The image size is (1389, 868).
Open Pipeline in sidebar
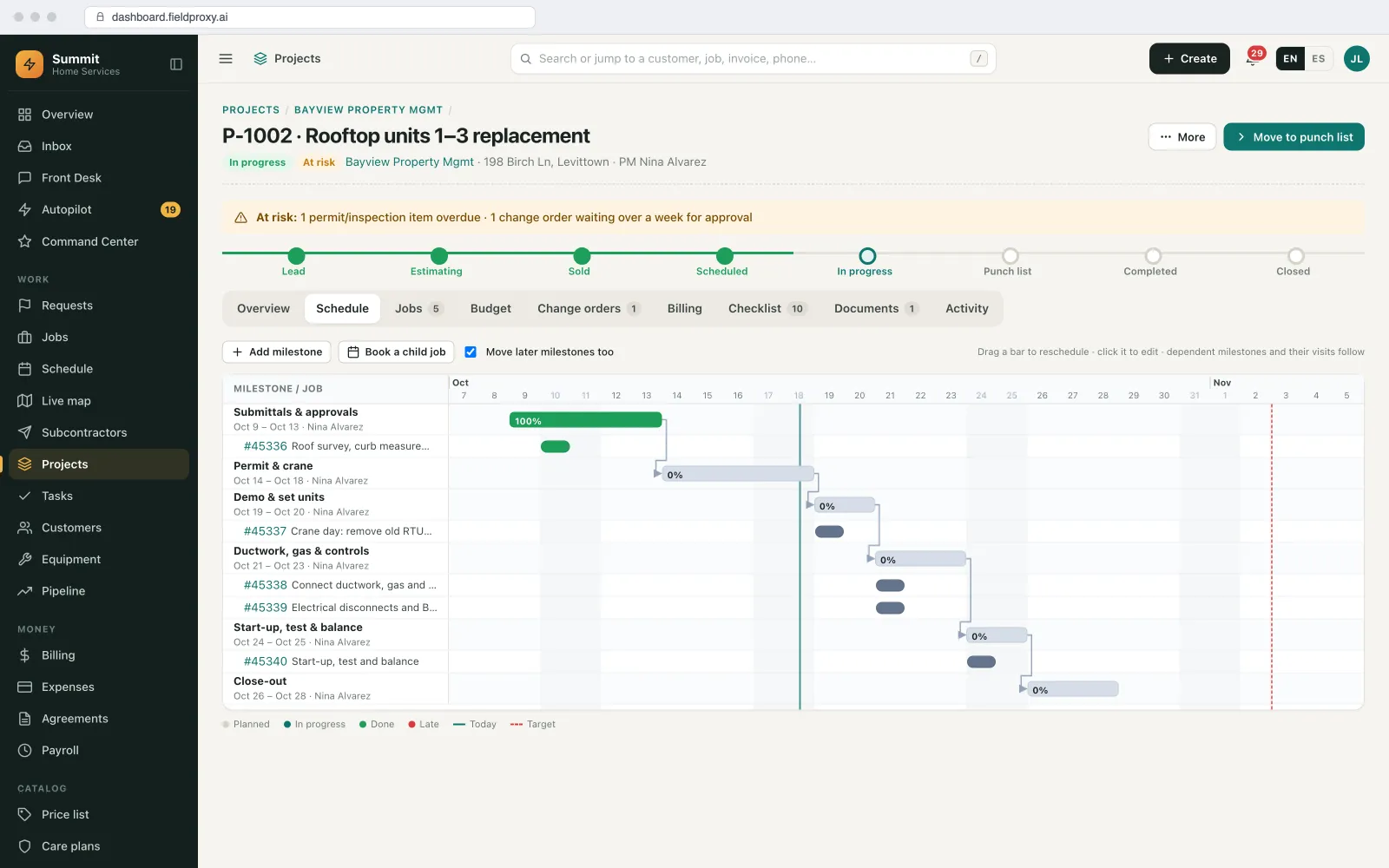point(99,591)
